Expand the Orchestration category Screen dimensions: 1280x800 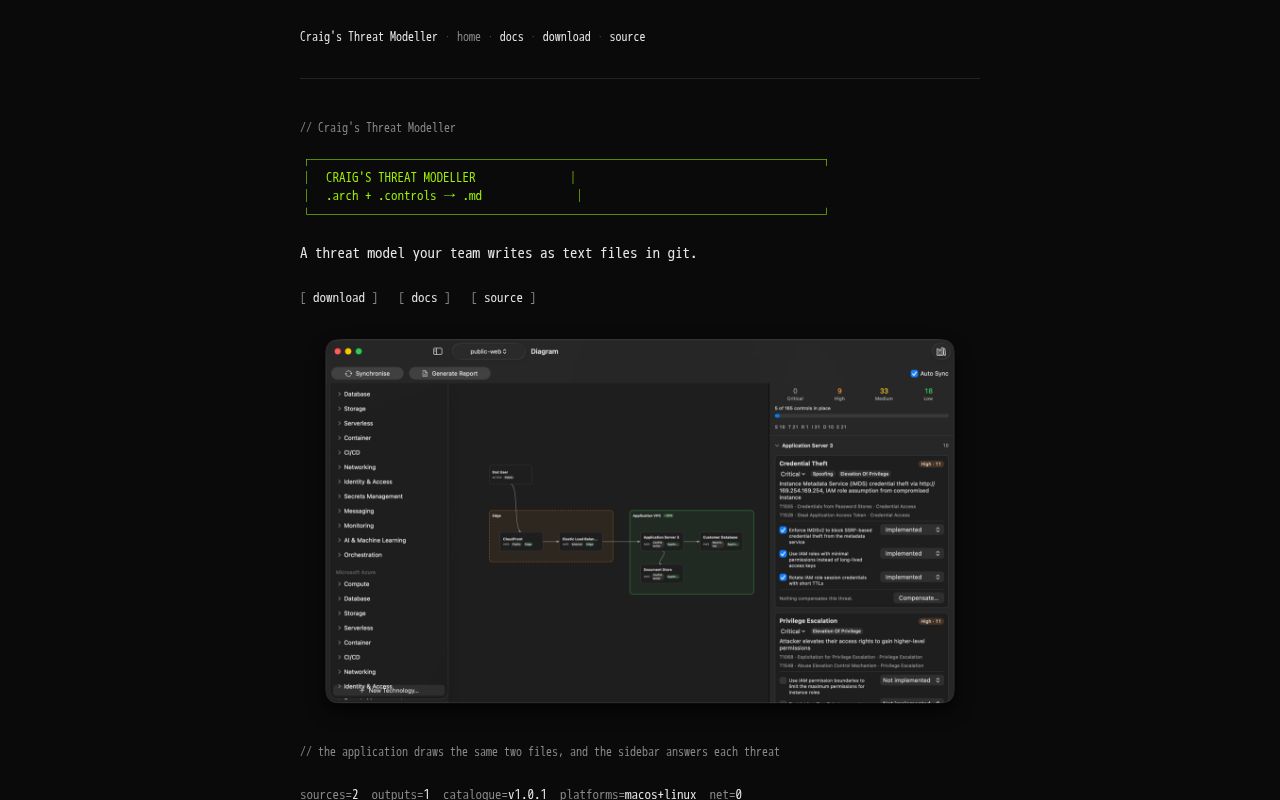[x=339, y=555]
